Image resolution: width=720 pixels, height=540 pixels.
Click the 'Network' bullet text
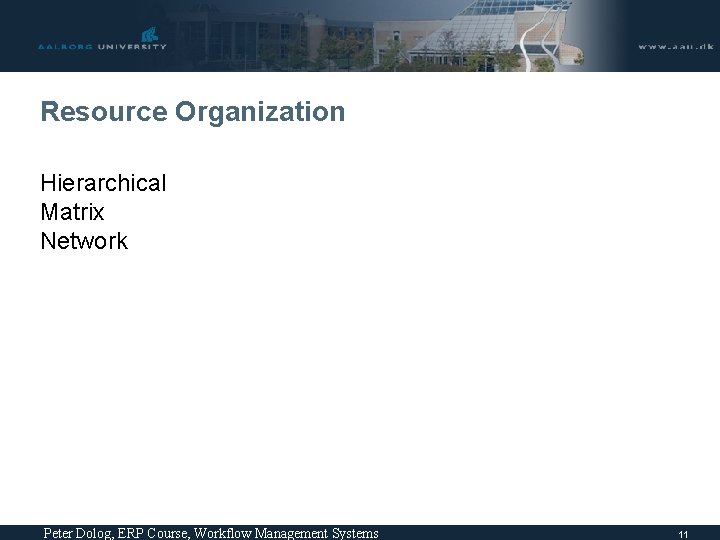click(84, 241)
